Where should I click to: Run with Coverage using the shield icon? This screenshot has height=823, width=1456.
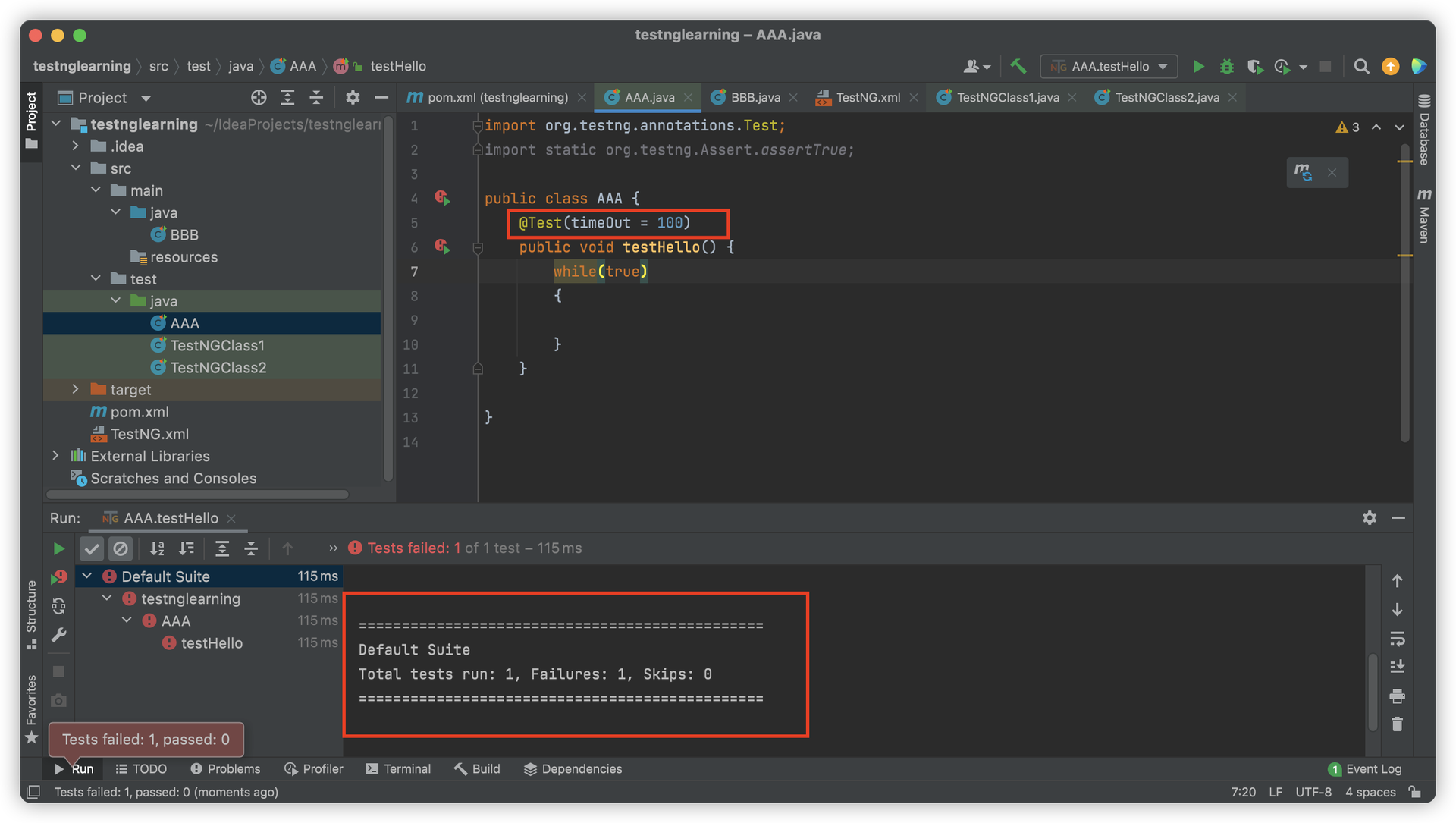tap(1255, 67)
